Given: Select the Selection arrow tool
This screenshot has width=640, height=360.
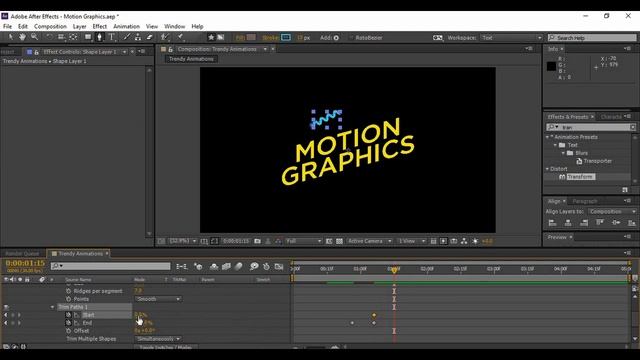Looking at the screenshot, I should point(11,37).
